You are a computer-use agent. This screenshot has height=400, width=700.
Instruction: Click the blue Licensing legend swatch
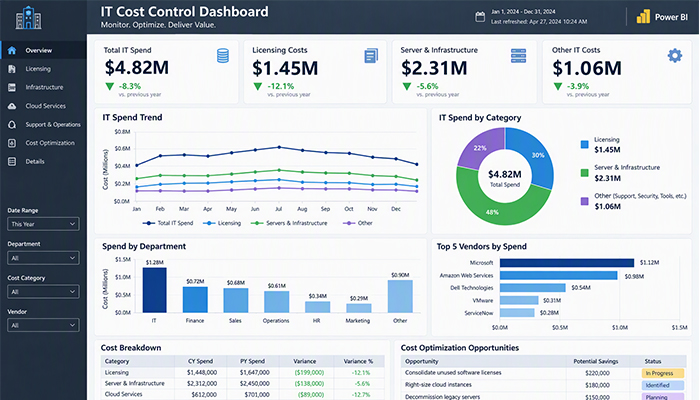584,144
